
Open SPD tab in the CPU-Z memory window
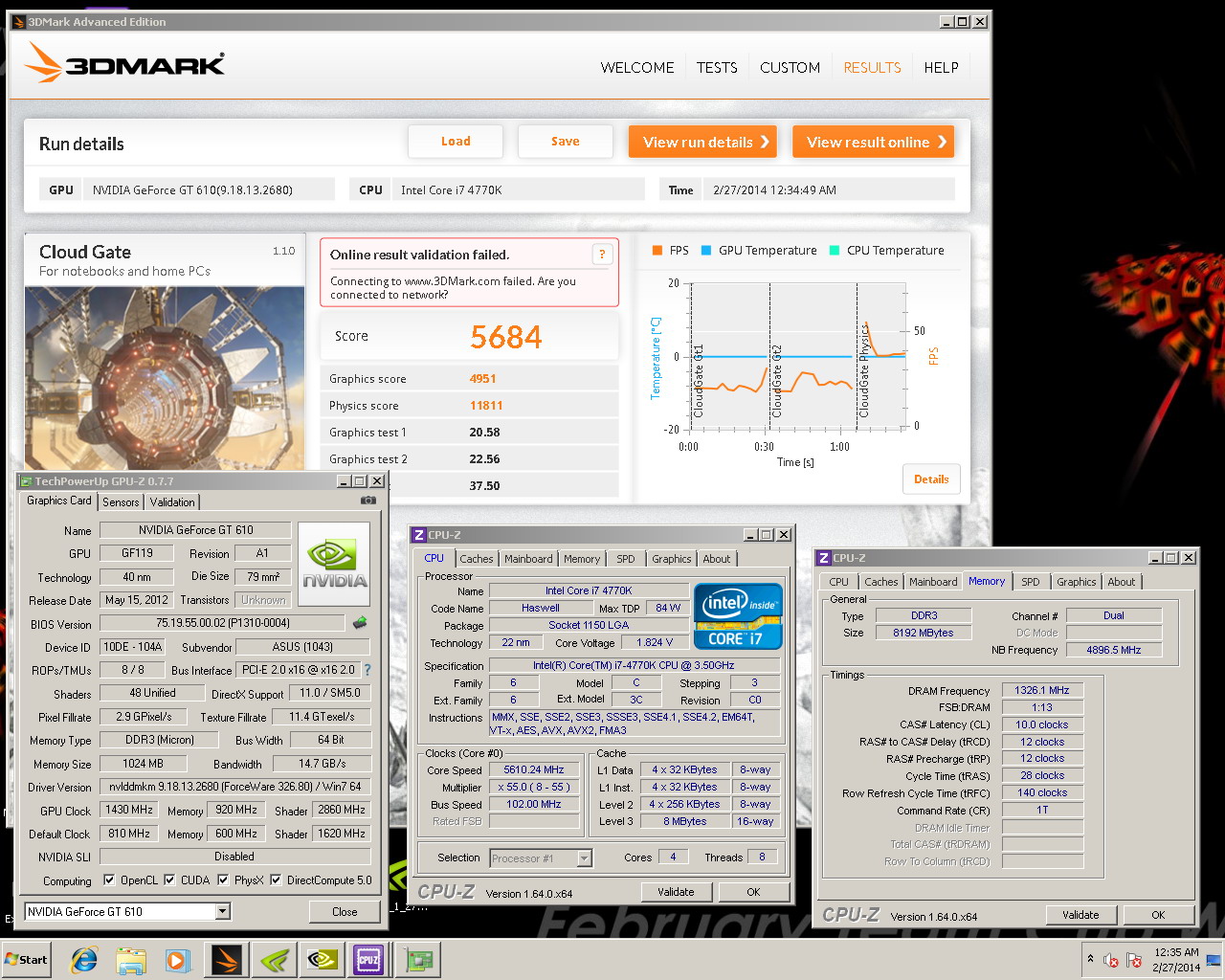[1030, 582]
